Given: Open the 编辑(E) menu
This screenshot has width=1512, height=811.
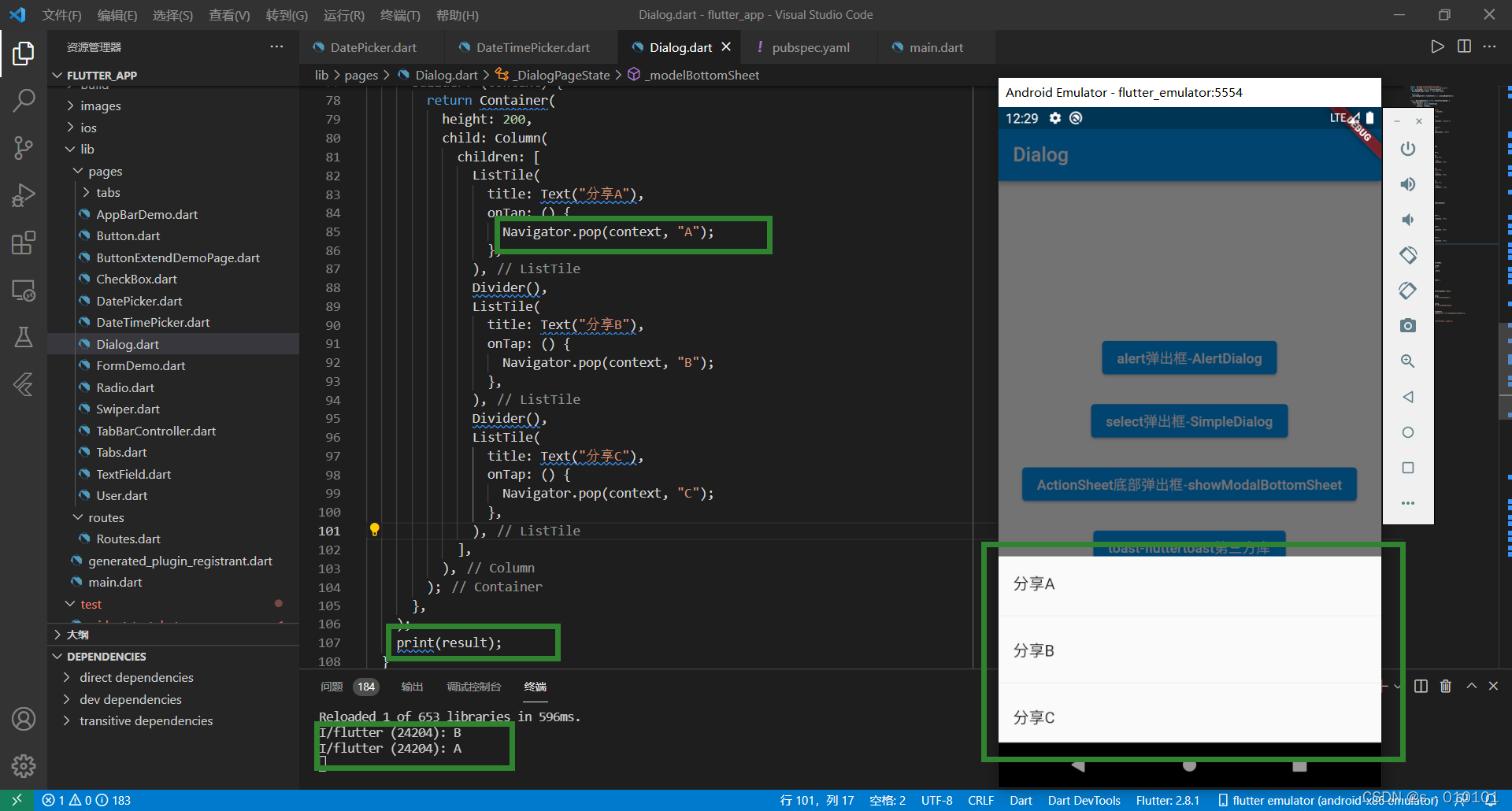Looking at the screenshot, I should click(117, 15).
